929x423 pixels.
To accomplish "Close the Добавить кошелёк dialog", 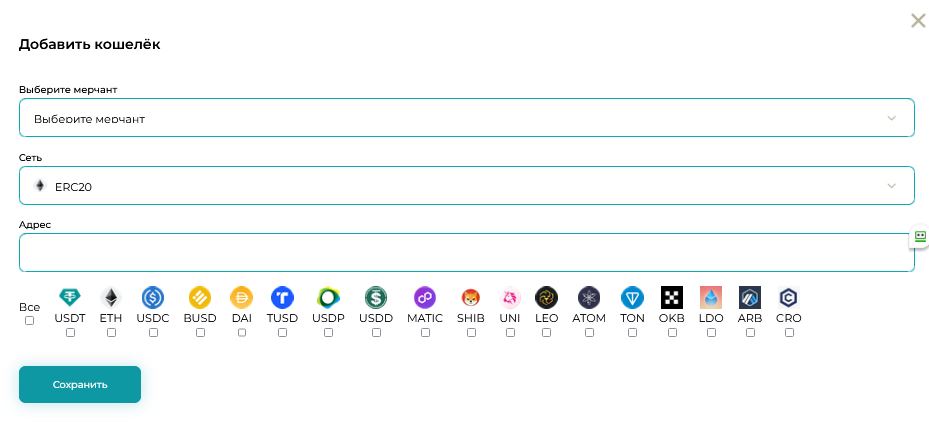I will pyautogui.click(x=918, y=21).
